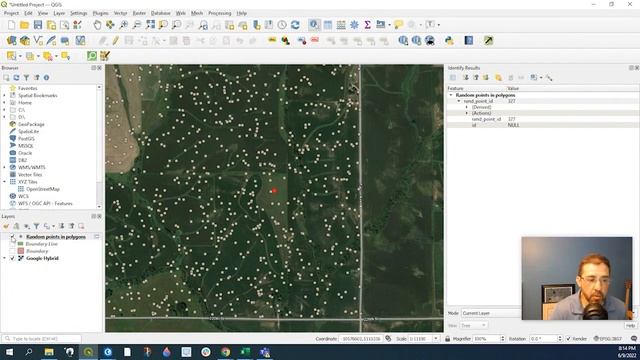This screenshot has width=640, height=360.
Task: Click the Data Source Manager icon
Action: [11, 40]
